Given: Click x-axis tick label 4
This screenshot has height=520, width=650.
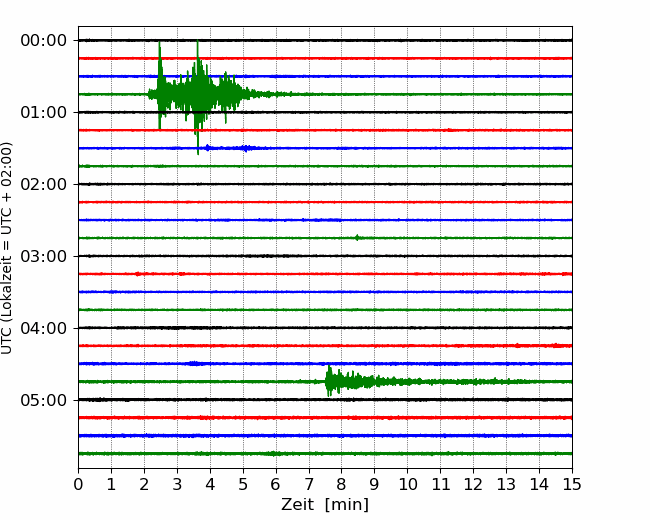Looking at the screenshot, I should coord(210,484).
